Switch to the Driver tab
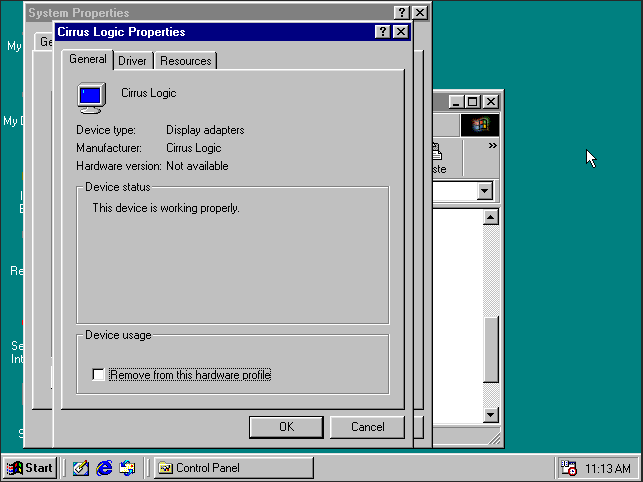This screenshot has height=482, width=643. pyautogui.click(x=132, y=61)
